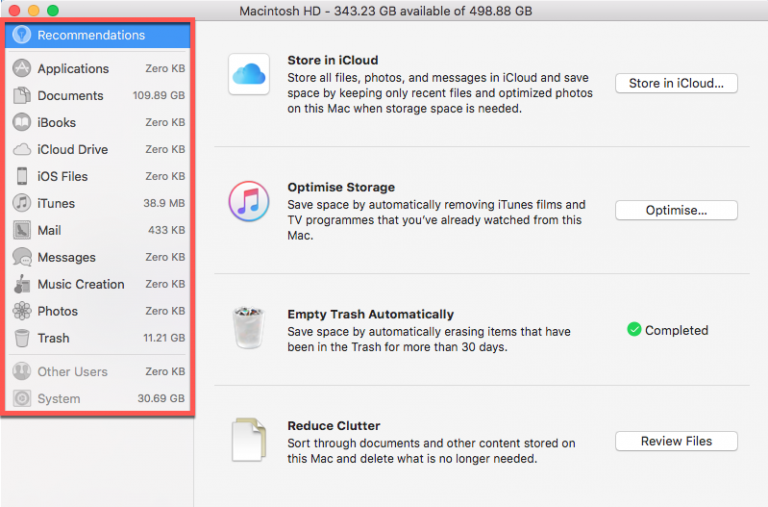The width and height of the screenshot is (768, 507).
Task: Click the Other Users icon
Action: coord(22,371)
